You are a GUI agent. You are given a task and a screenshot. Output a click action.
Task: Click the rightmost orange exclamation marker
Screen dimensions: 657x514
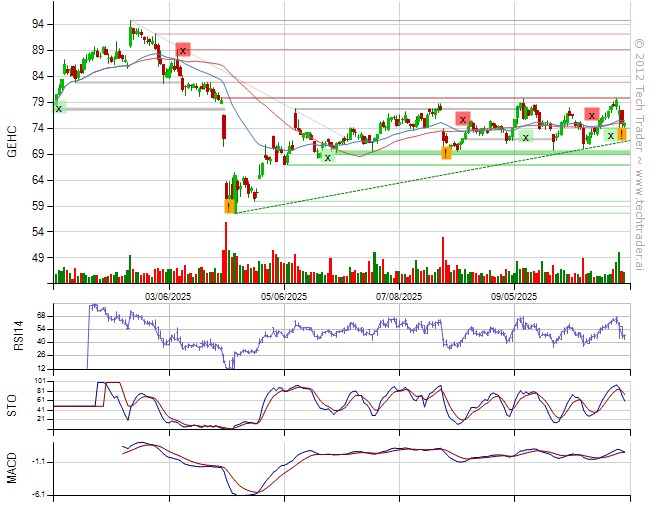tap(621, 133)
